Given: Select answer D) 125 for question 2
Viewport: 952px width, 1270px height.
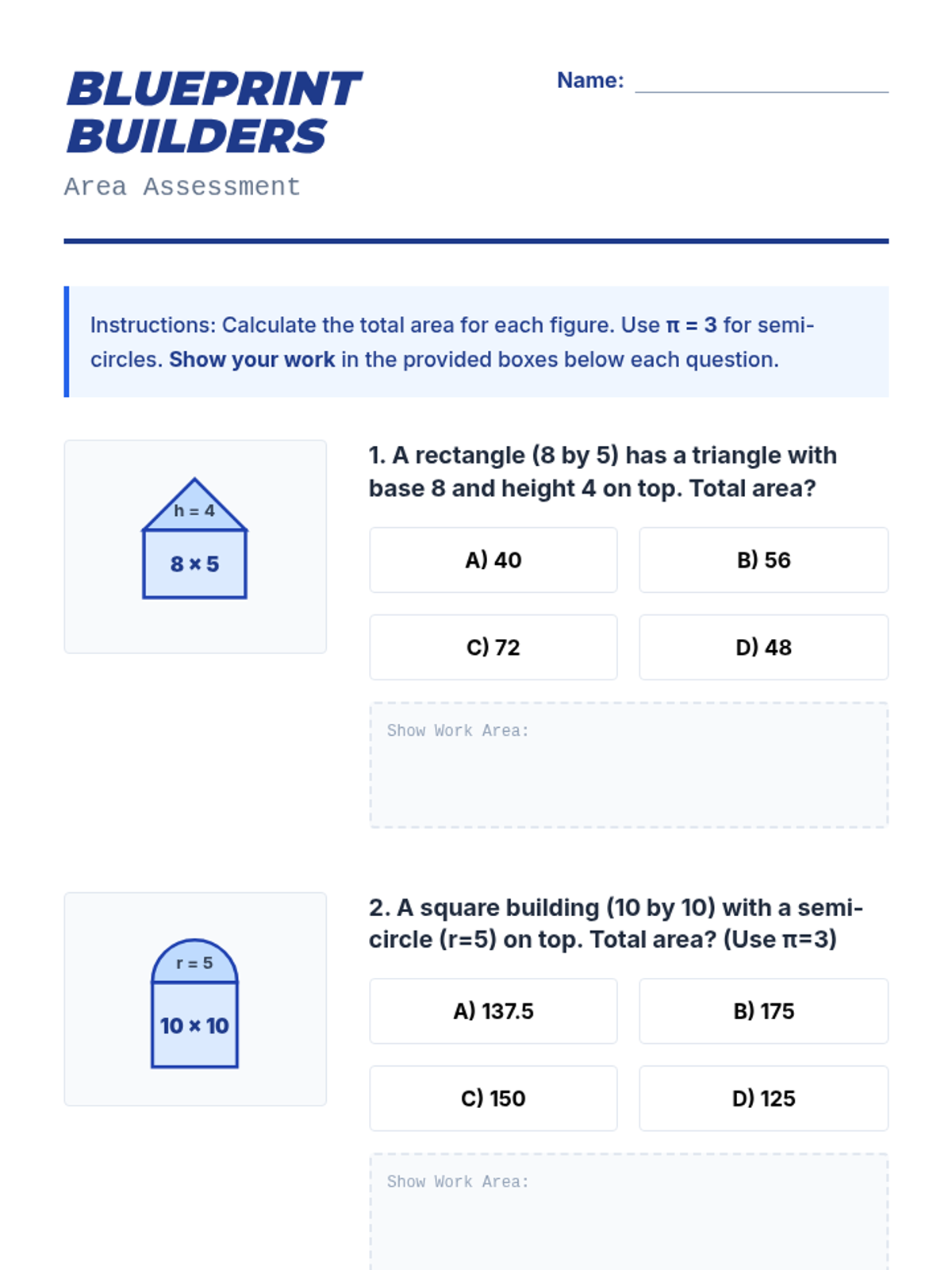Looking at the screenshot, I should pos(763,1099).
